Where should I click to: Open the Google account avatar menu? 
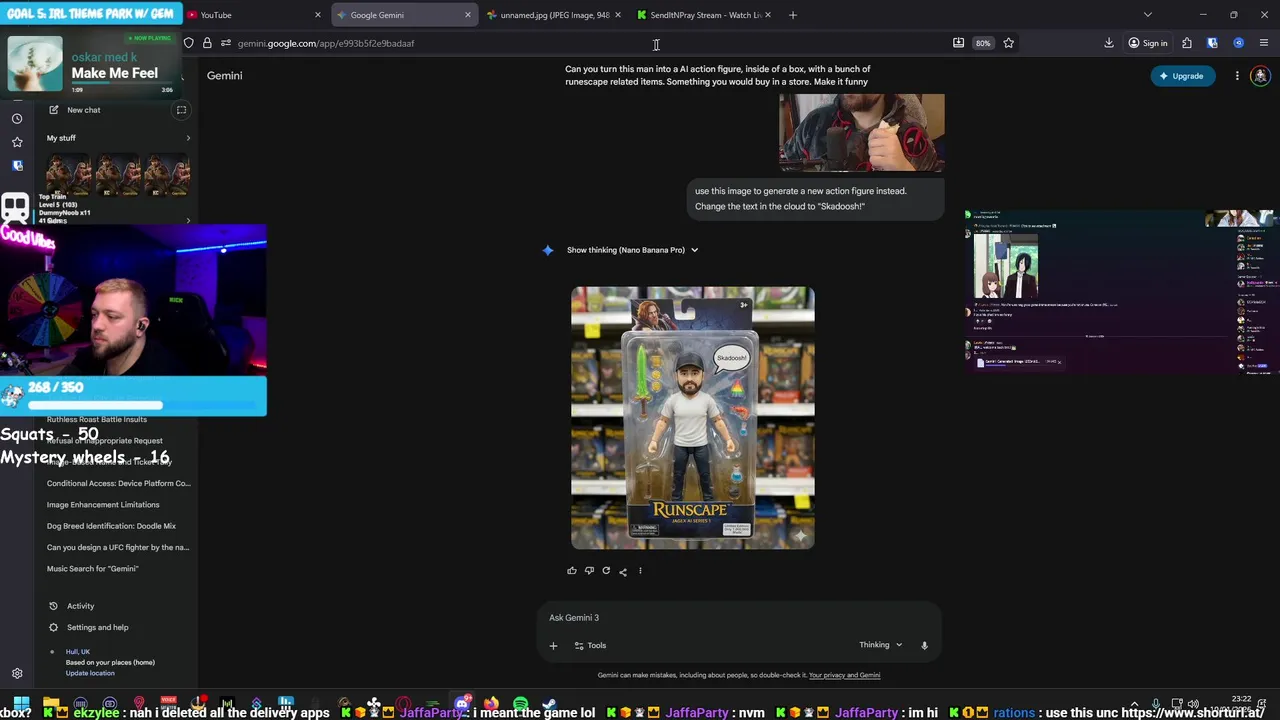1260,76
